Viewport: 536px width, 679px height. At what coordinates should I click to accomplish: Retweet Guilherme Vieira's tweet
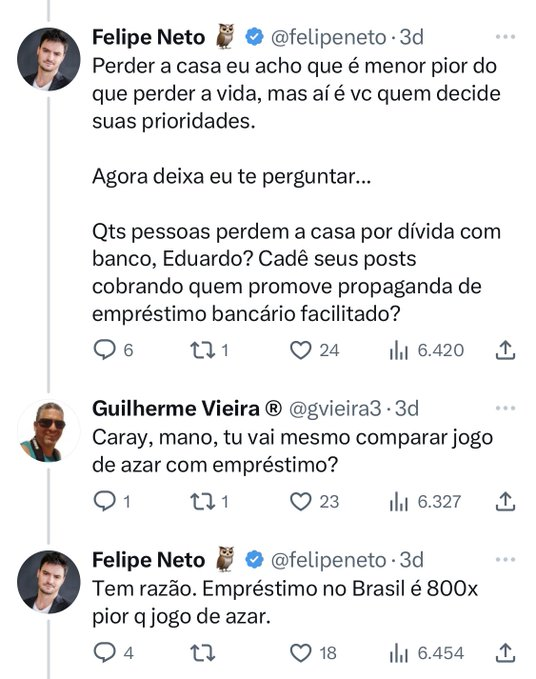click(203, 501)
